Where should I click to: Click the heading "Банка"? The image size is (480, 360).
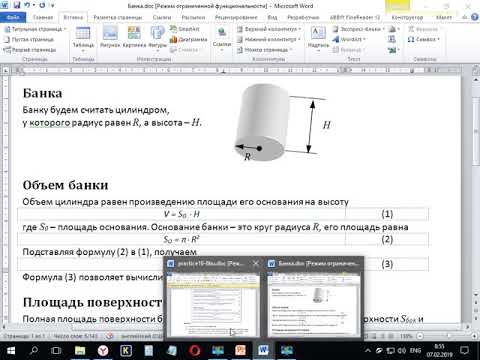click(42, 93)
